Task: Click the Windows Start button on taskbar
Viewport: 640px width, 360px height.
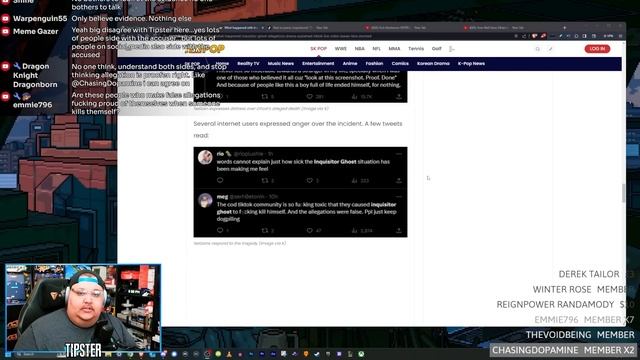Action: pyautogui.click(x=9, y=354)
